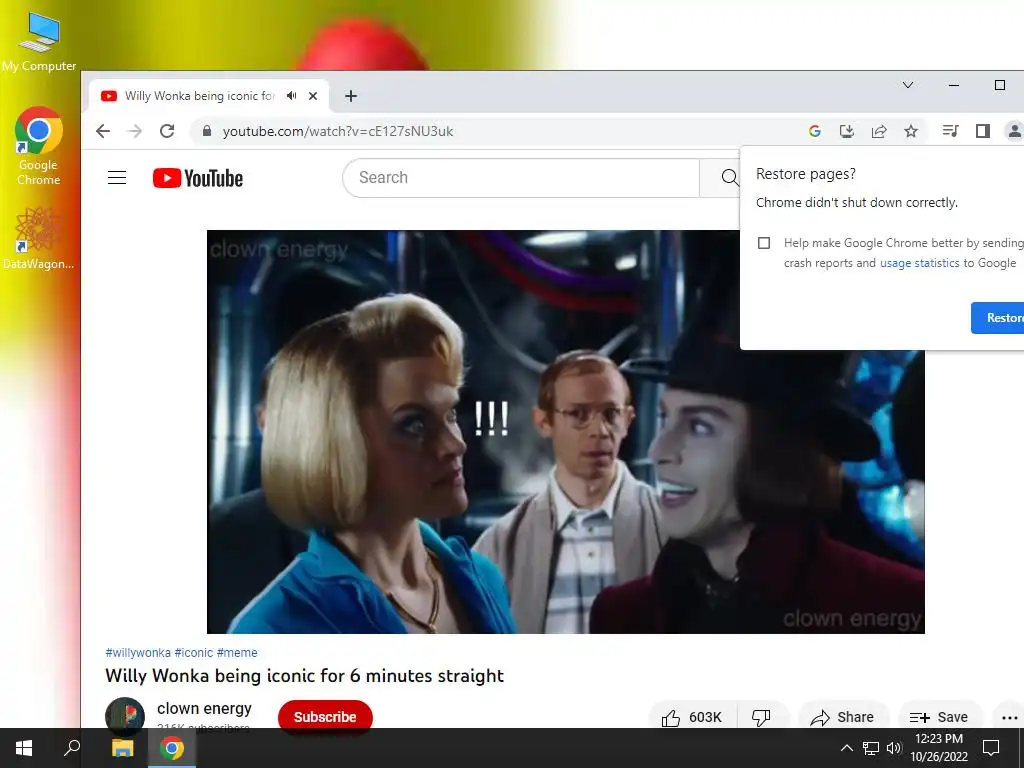Select DataWagon desktop shortcut
The image size is (1024, 768).
(x=39, y=238)
